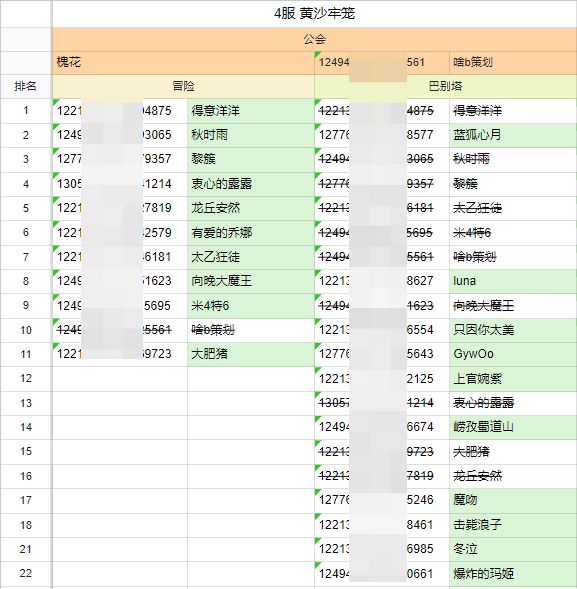Image resolution: width=577 pixels, height=589 pixels.
Task: Select the cell named luna
Action: [513, 281]
